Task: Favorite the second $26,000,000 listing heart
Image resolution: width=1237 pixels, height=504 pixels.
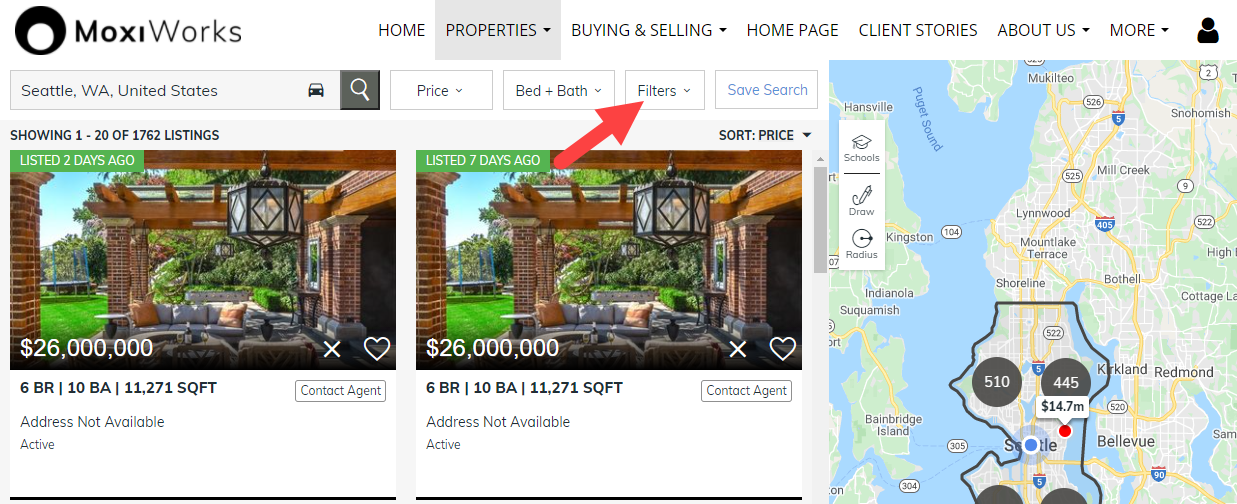Action: tap(783, 348)
